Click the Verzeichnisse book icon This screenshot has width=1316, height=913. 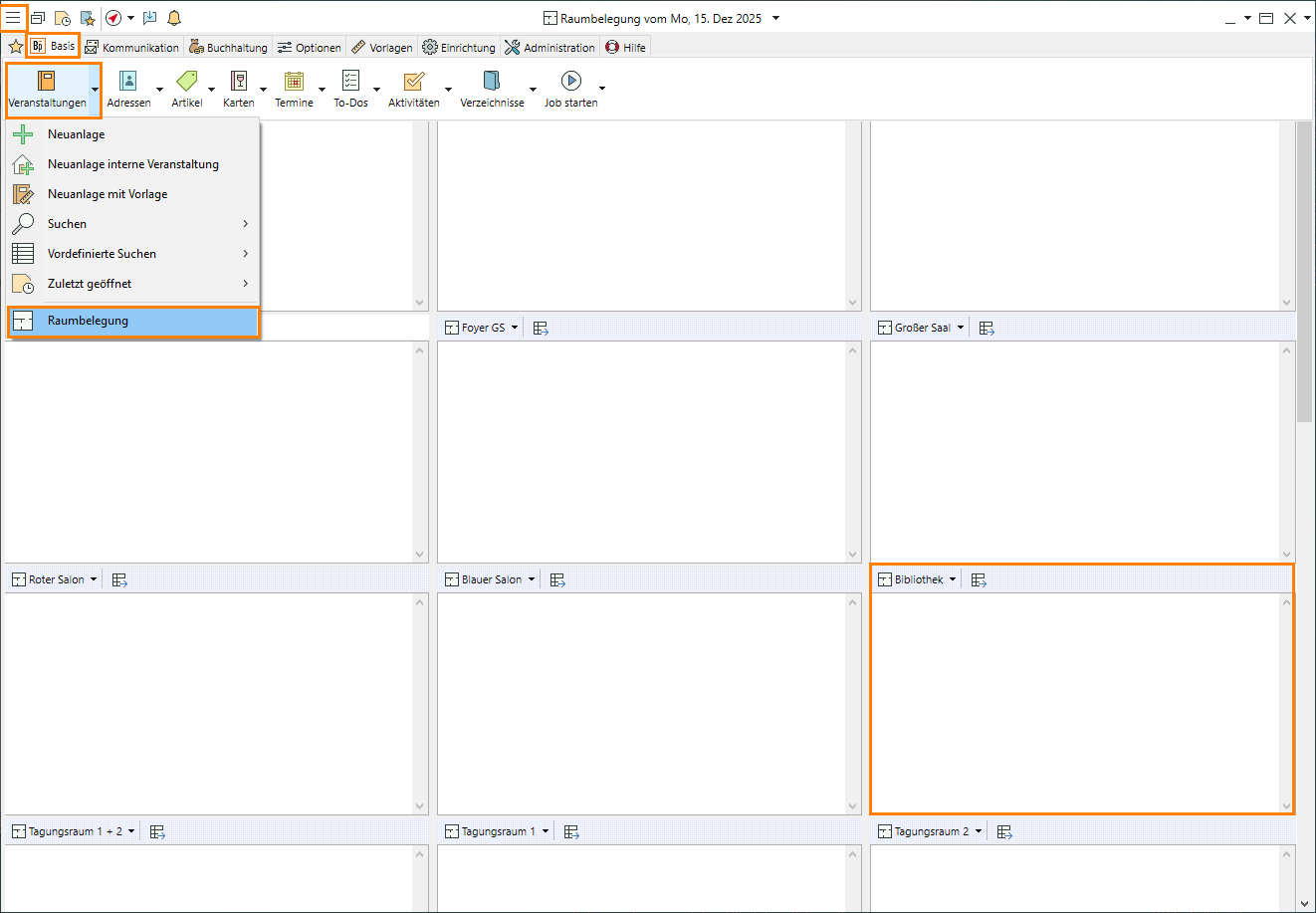point(492,82)
